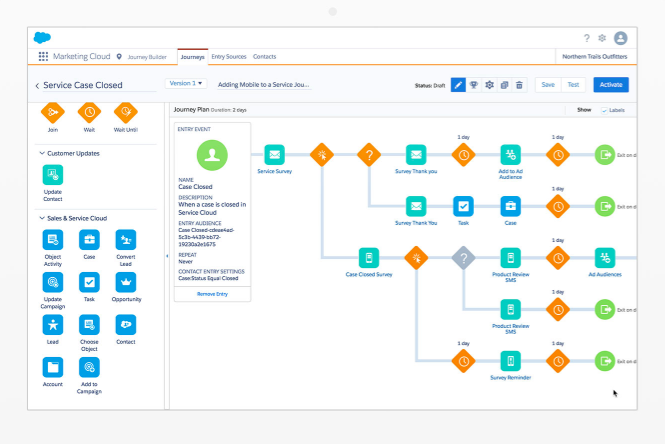This screenshot has height=444, width=665.
Task: Collapse the activity panel arrow
Action: (167, 256)
